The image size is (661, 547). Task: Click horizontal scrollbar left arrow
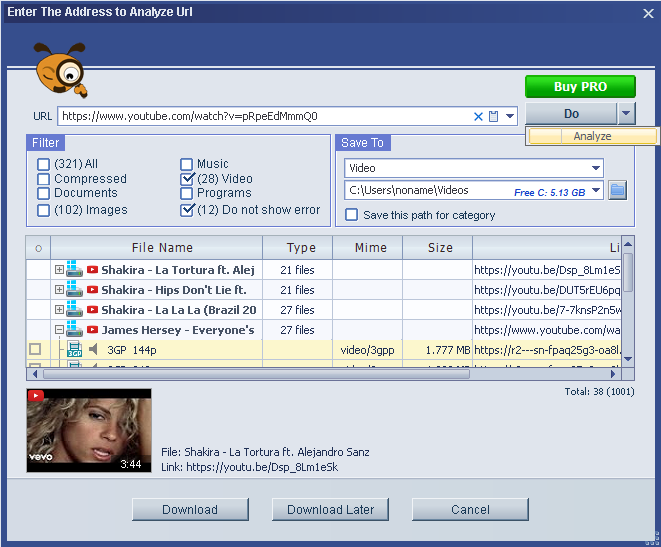[x=35, y=374]
